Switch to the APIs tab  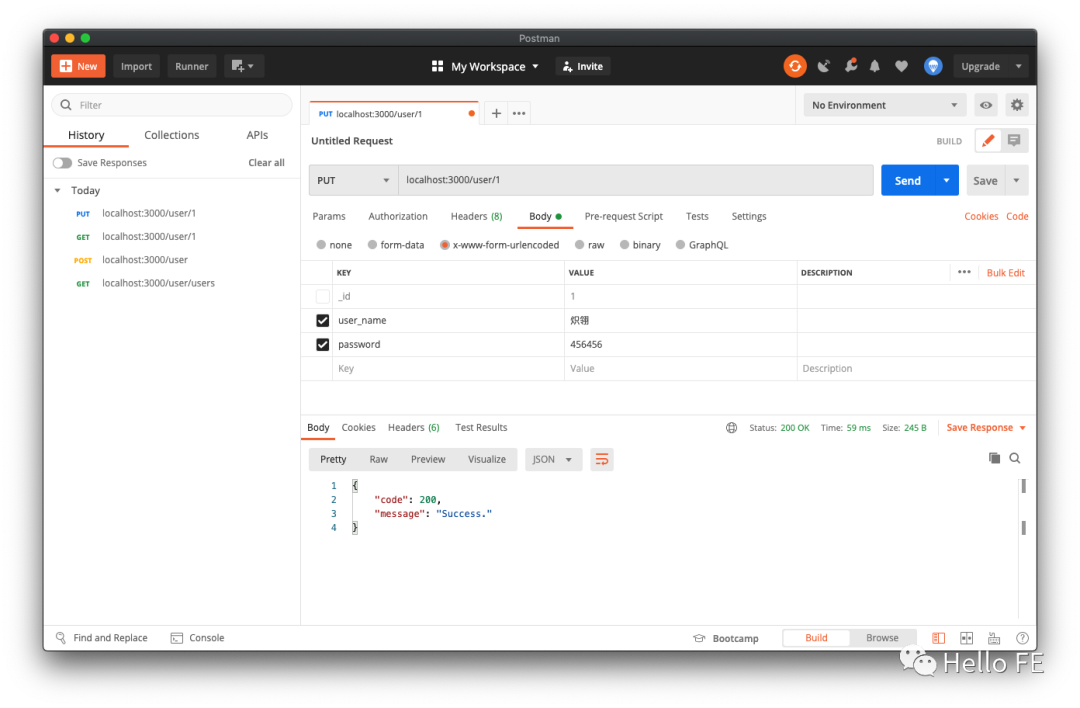(x=257, y=135)
